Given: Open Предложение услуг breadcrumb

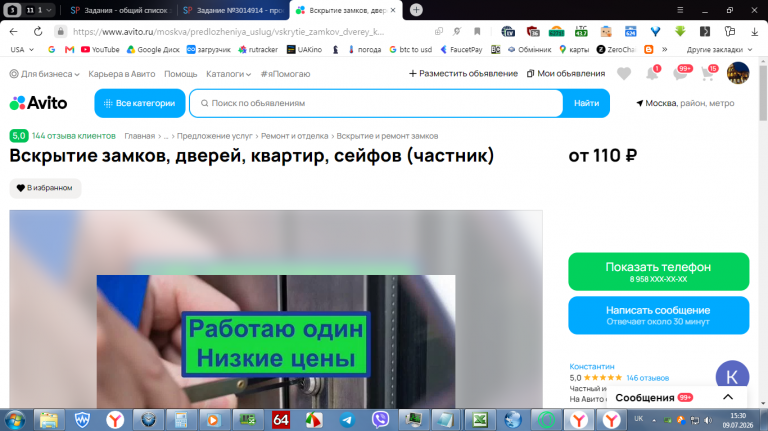Looking at the screenshot, I should click(215, 136).
